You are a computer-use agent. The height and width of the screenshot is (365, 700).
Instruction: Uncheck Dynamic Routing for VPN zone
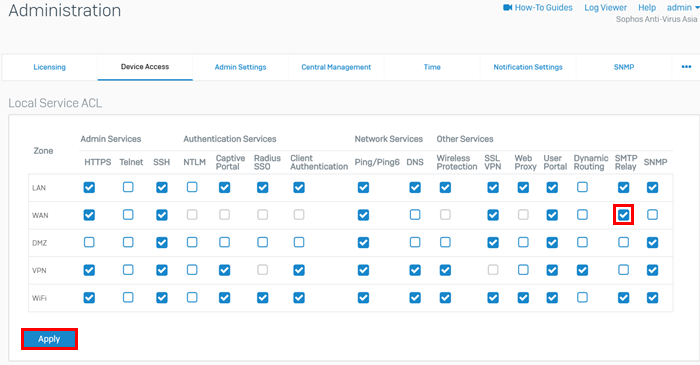[582, 270]
